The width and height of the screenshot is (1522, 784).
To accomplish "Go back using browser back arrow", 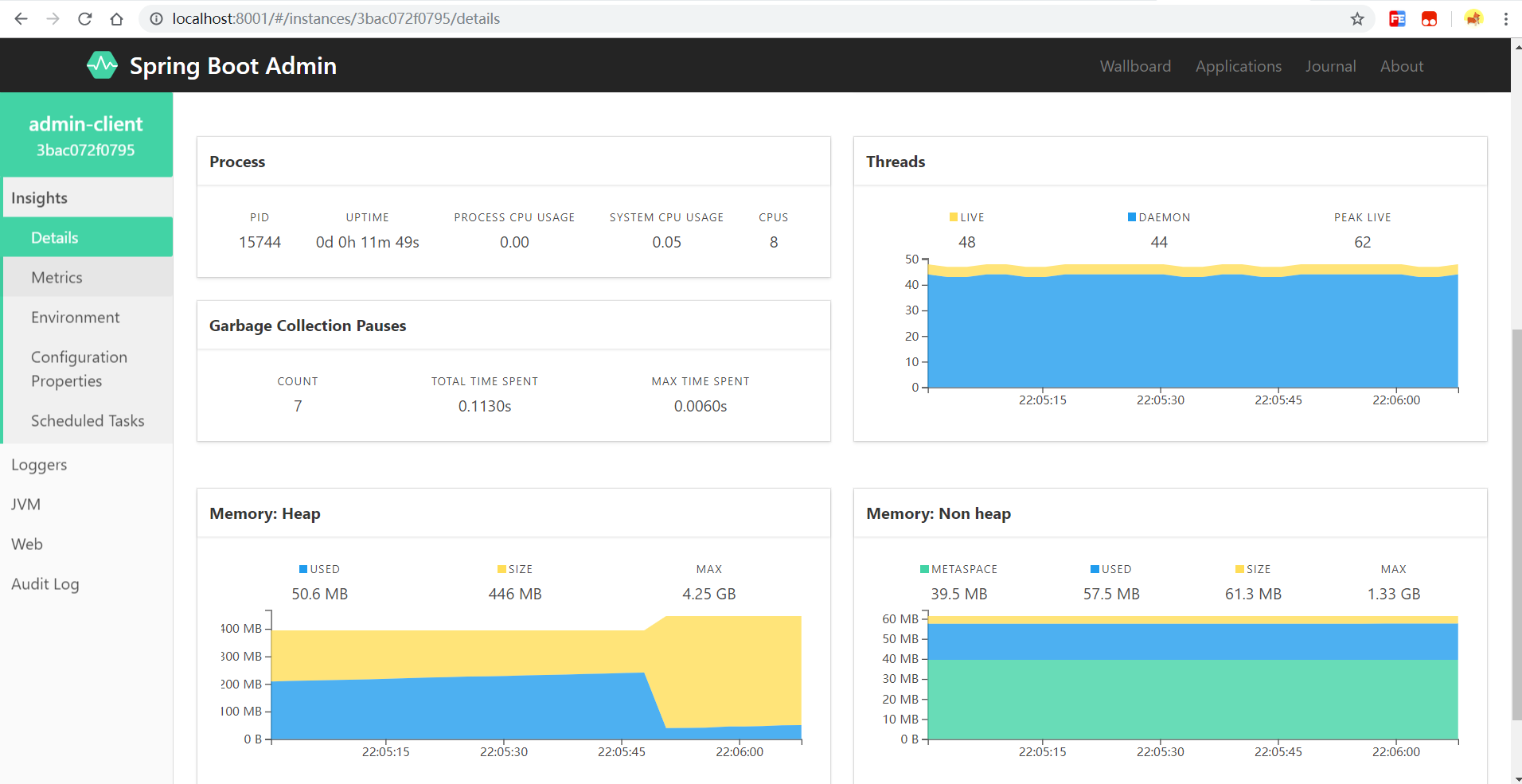I will pos(21,18).
